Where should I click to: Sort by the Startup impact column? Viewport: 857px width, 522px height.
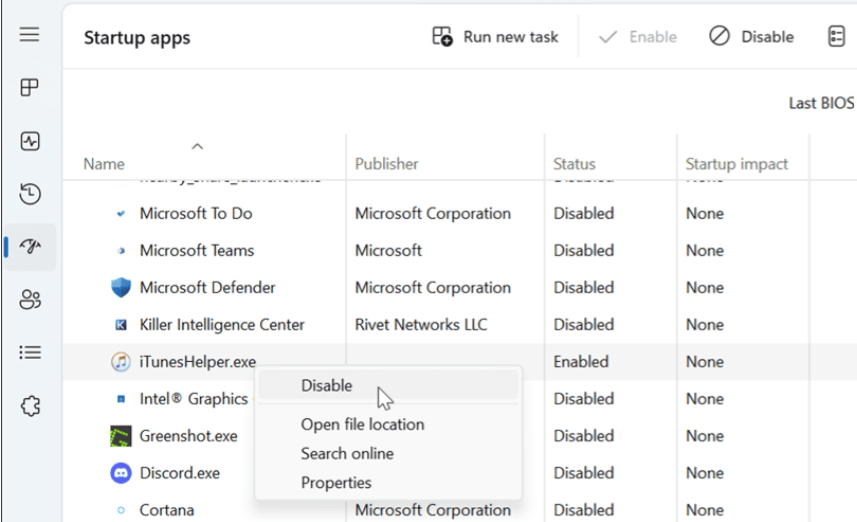[x=736, y=164]
